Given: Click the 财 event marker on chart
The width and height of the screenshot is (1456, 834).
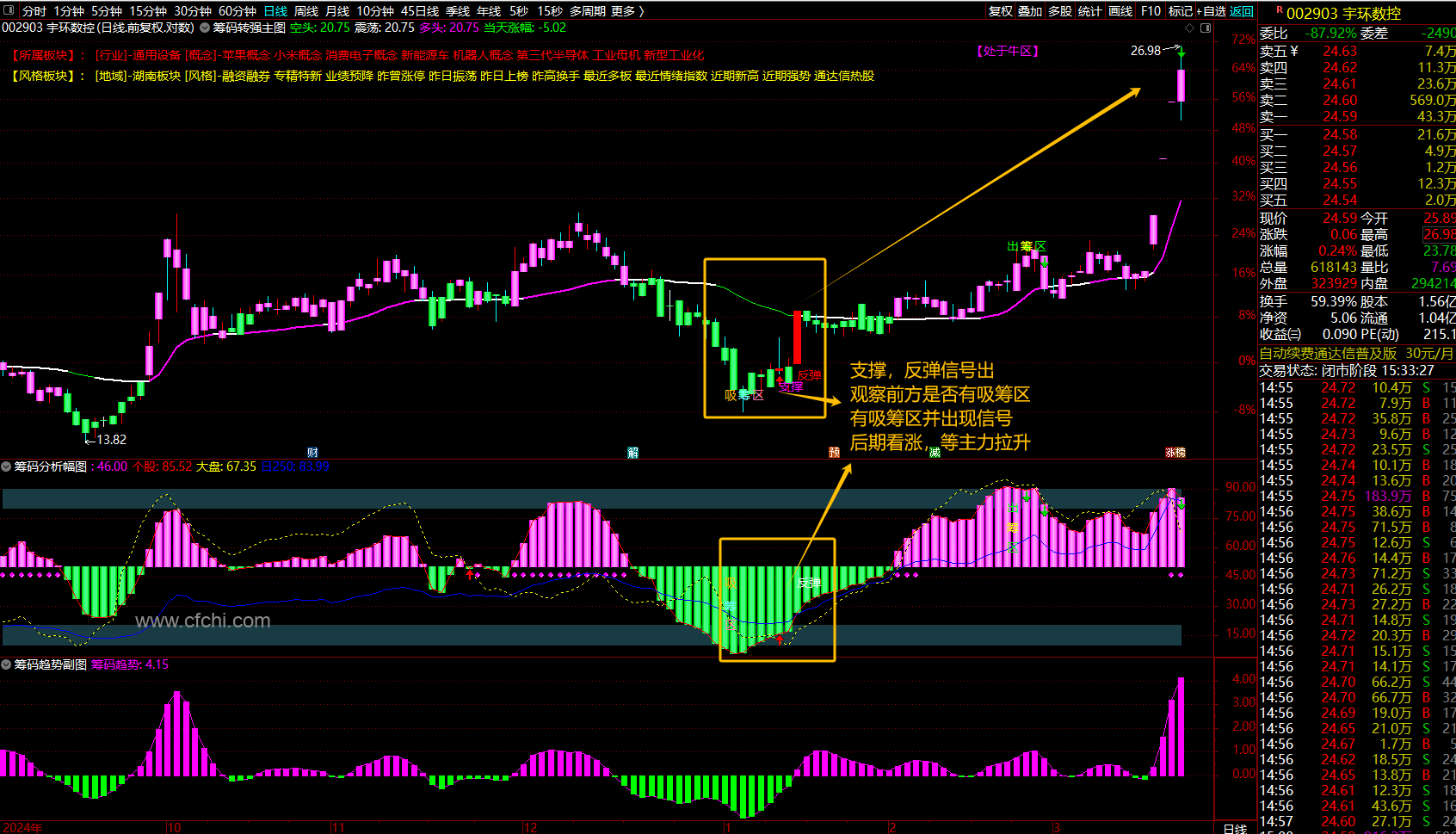Looking at the screenshot, I should pyautogui.click(x=312, y=453).
